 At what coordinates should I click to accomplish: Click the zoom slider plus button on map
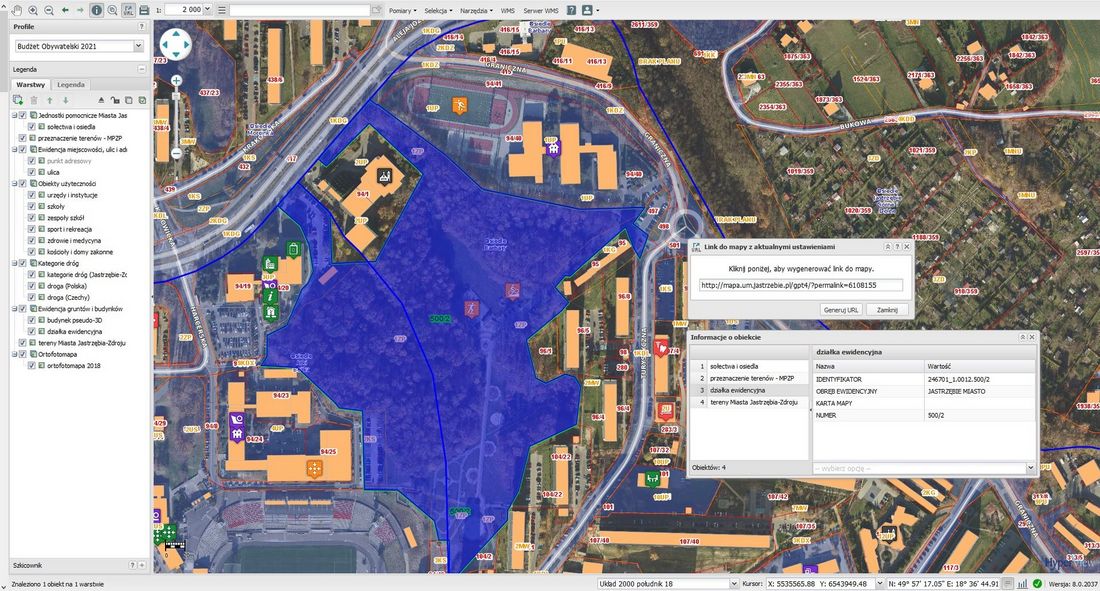click(x=176, y=80)
